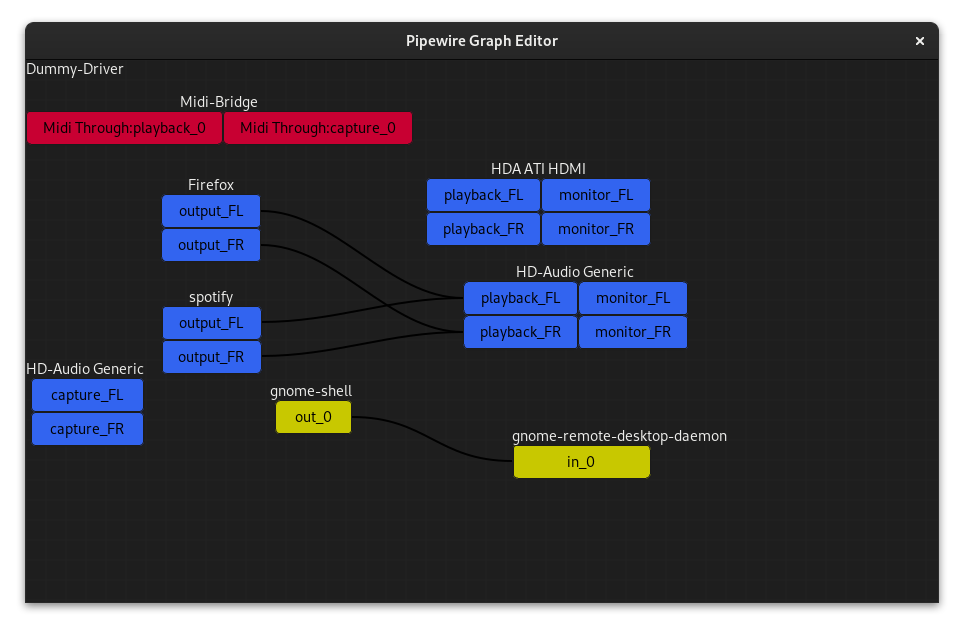
Task: Select HD-Audio Generic capture_FR port
Action: coord(87,429)
